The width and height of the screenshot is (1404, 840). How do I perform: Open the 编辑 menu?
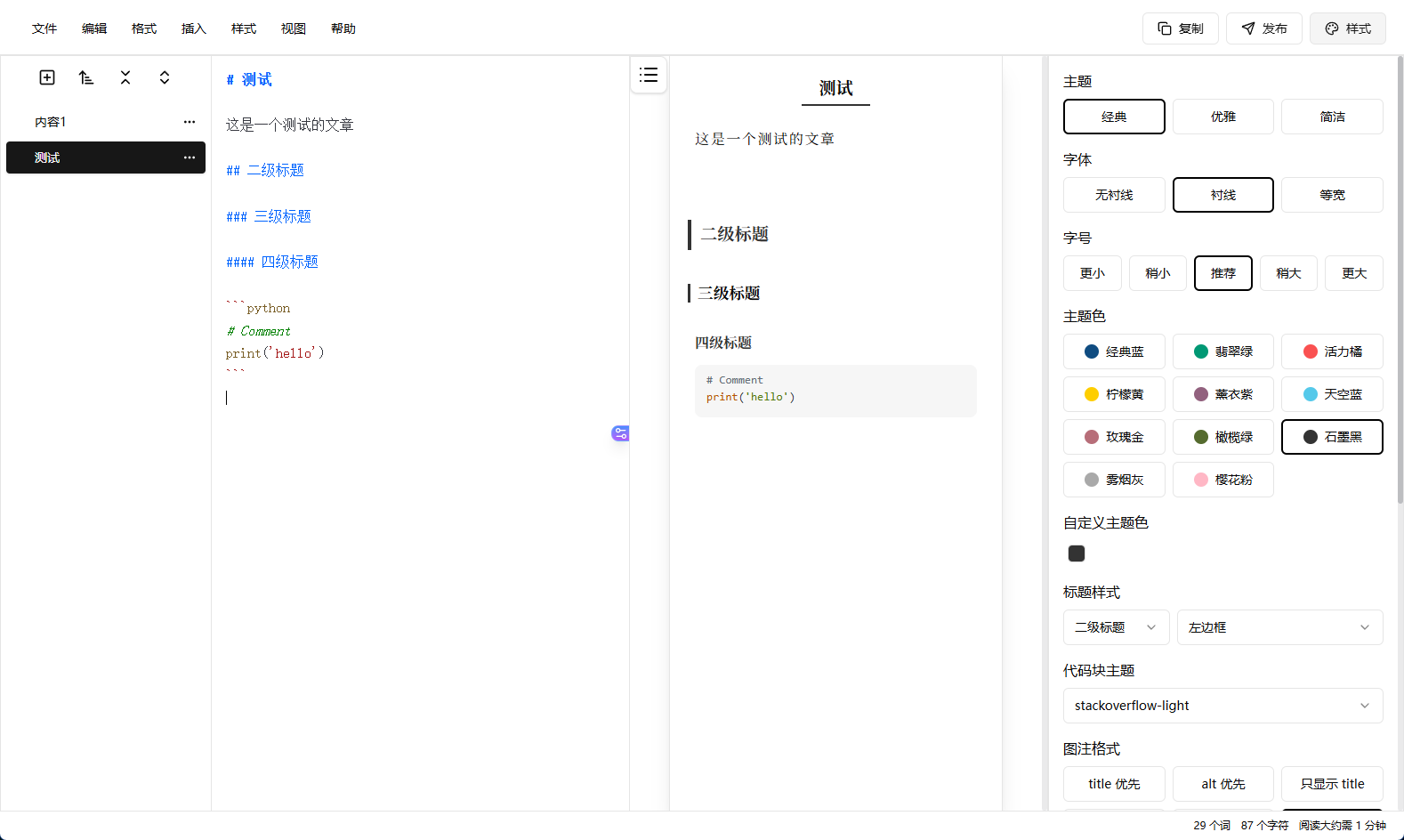pyautogui.click(x=94, y=28)
